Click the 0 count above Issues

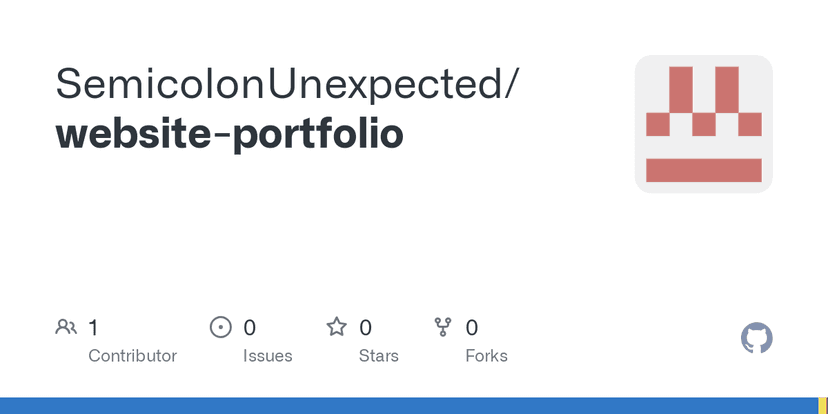coord(250,327)
